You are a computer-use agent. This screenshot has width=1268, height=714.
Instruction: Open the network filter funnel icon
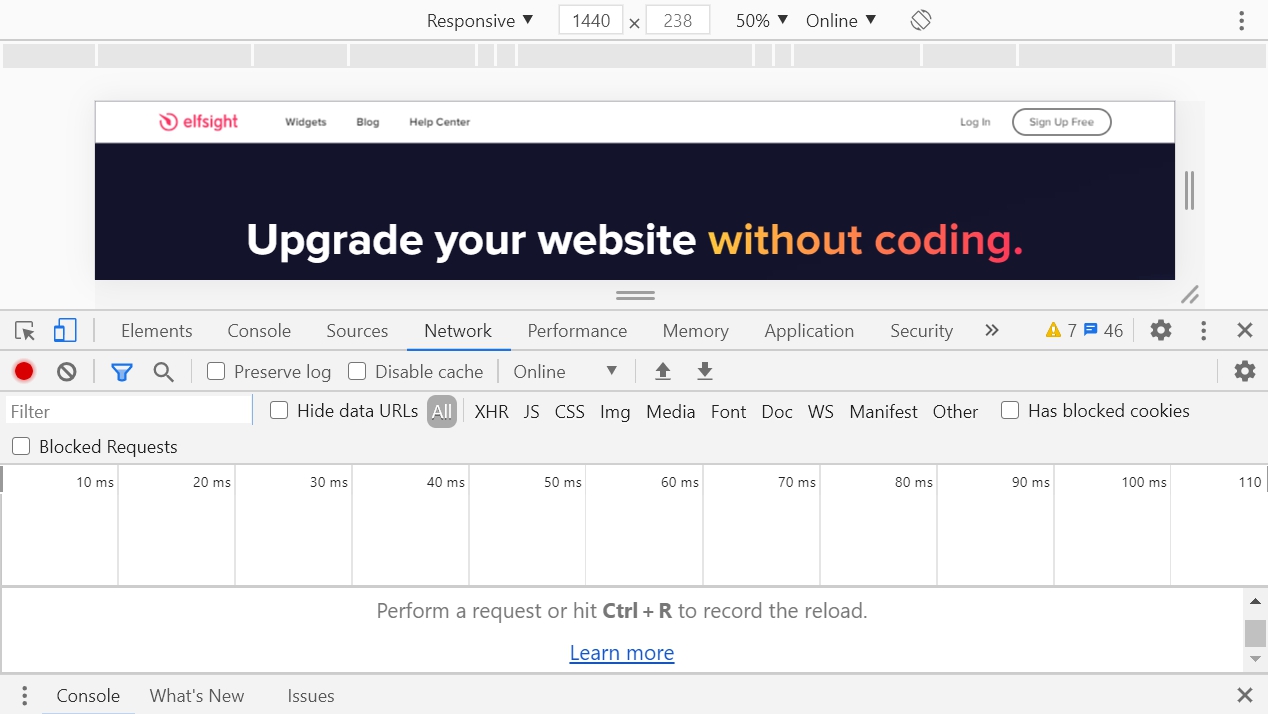(x=122, y=371)
